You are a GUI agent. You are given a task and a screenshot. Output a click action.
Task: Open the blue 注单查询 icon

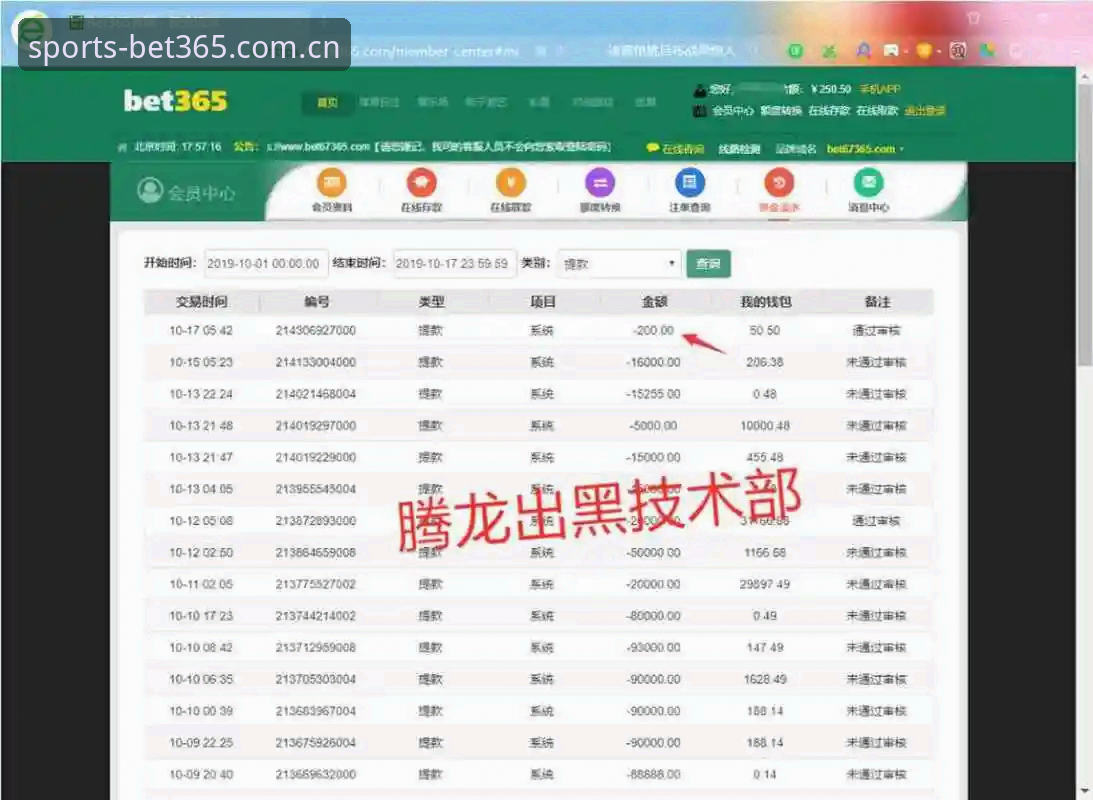tap(689, 183)
